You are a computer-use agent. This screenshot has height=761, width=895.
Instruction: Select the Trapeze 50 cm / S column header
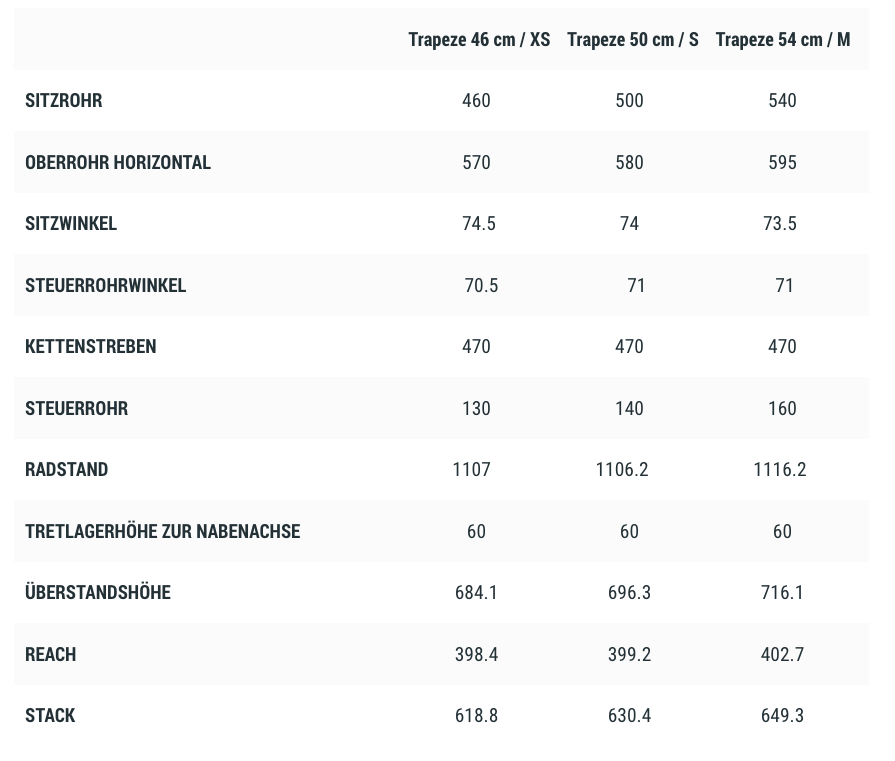pyautogui.click(x=632, y=40)
